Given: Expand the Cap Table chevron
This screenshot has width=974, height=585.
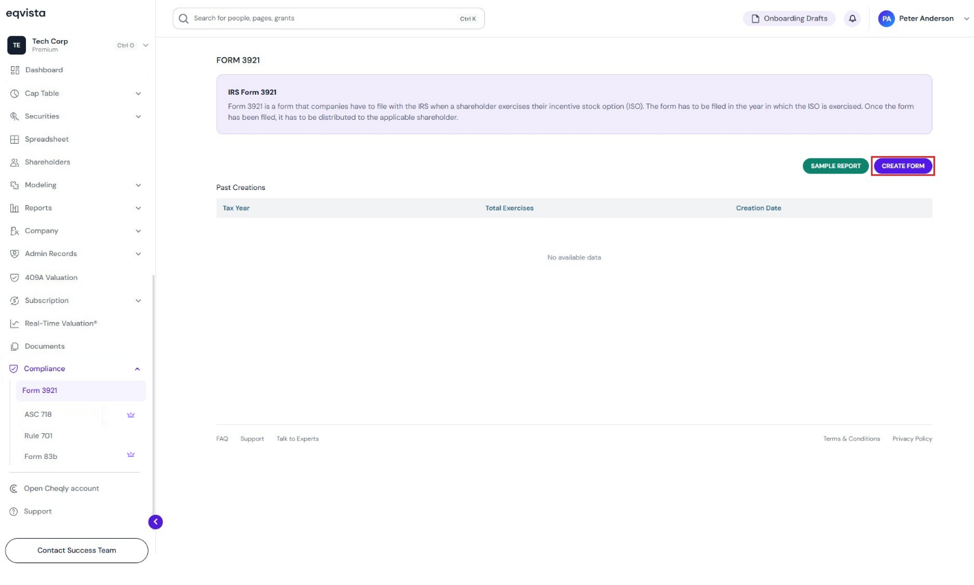Looking at the screenshot, I should pyautogui.click(x=138, y=94).
